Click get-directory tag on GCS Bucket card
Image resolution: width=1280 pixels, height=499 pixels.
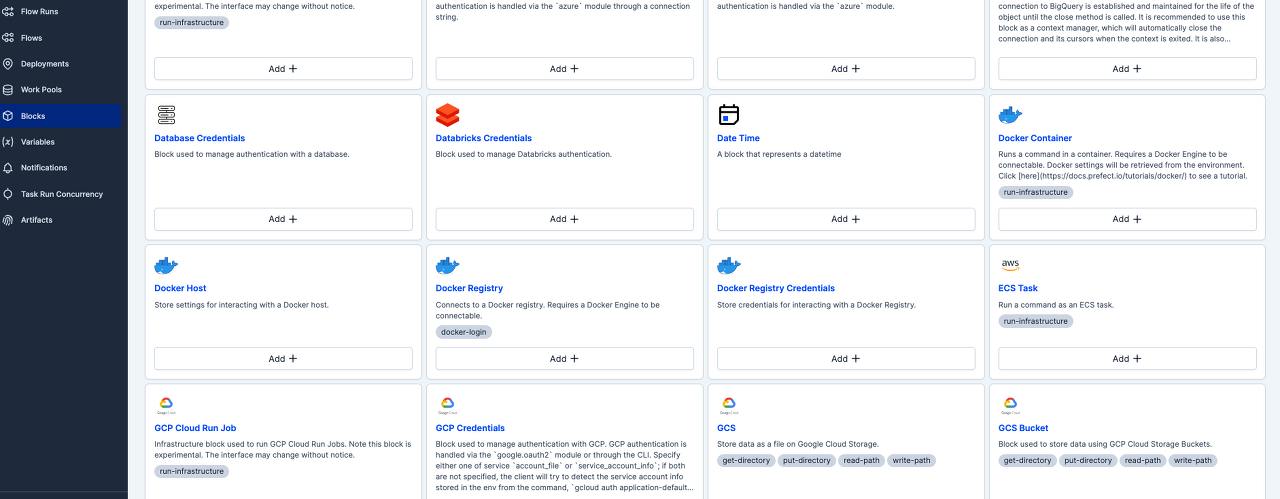click(x=1027, y=461)
